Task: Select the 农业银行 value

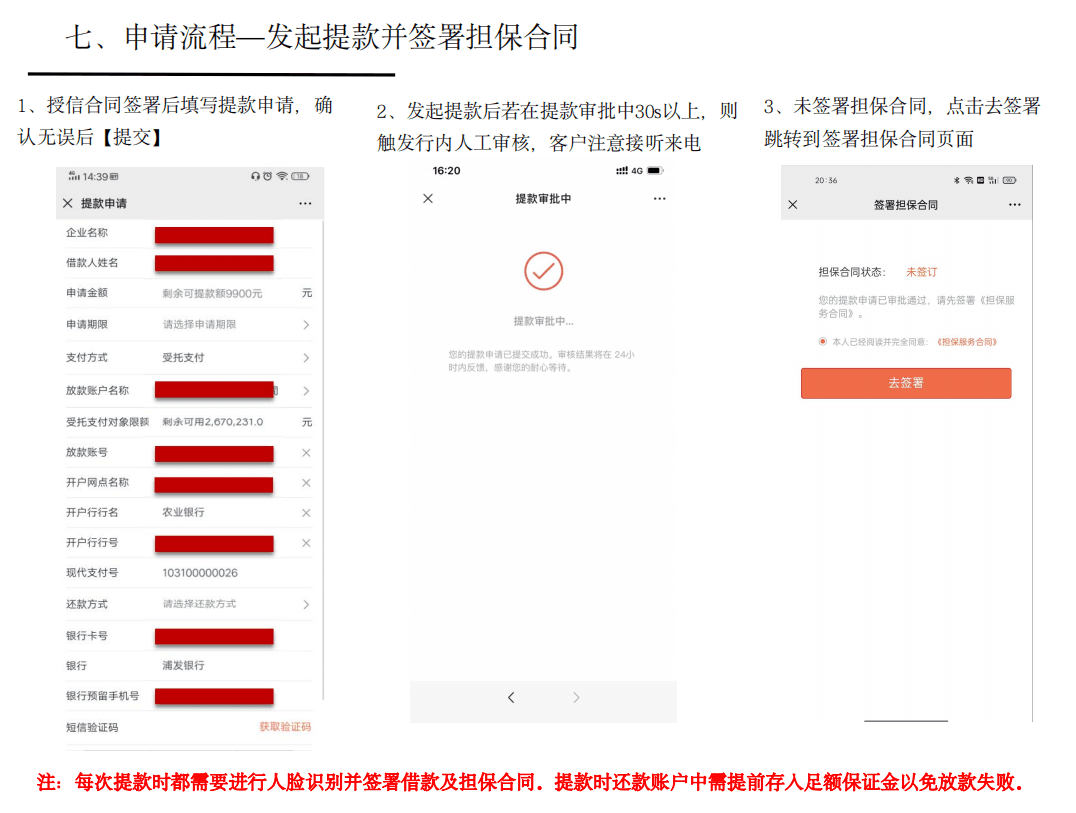Action: point(183,512)
